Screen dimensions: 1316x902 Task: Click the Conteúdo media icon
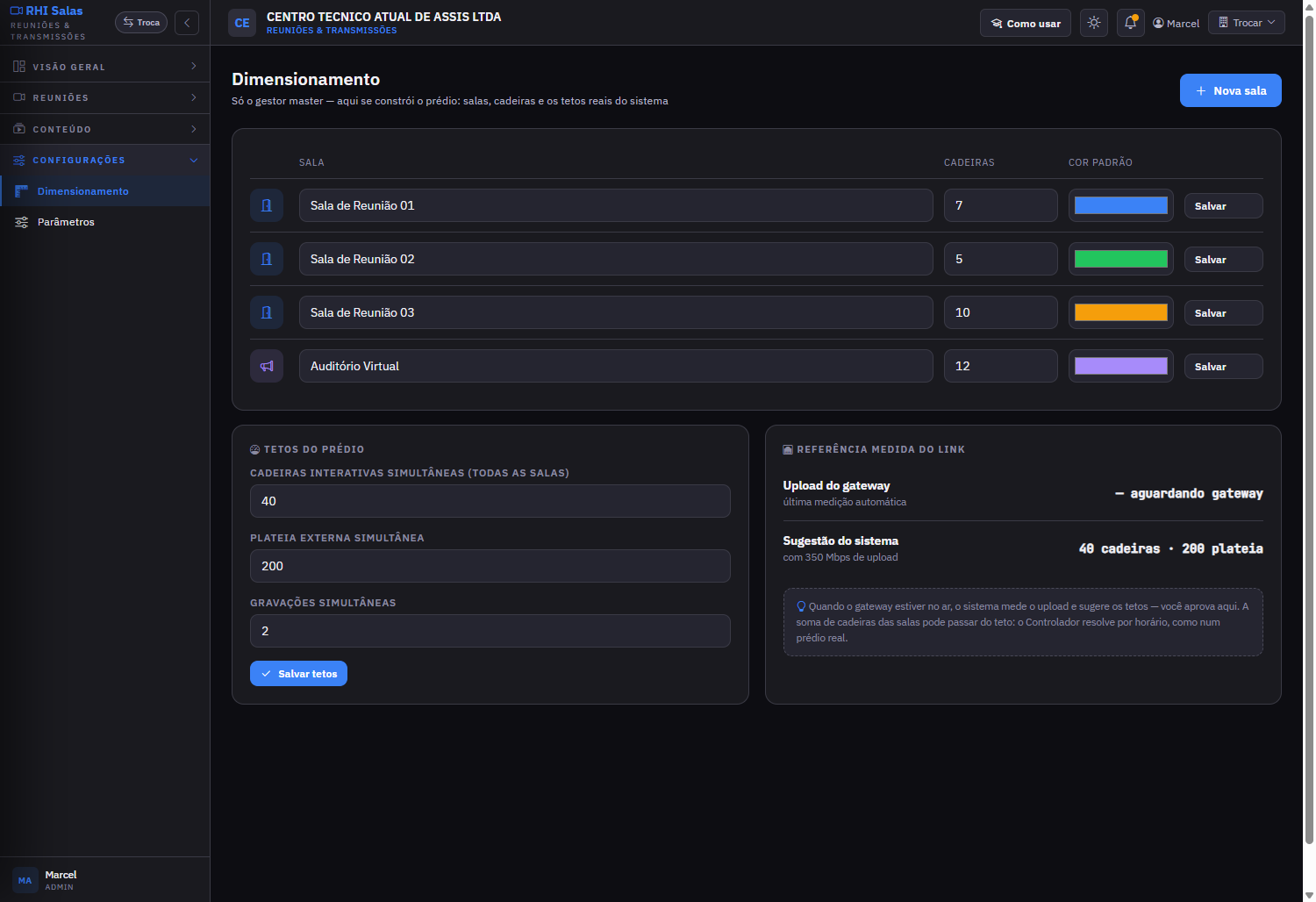(x=19, y=129)
